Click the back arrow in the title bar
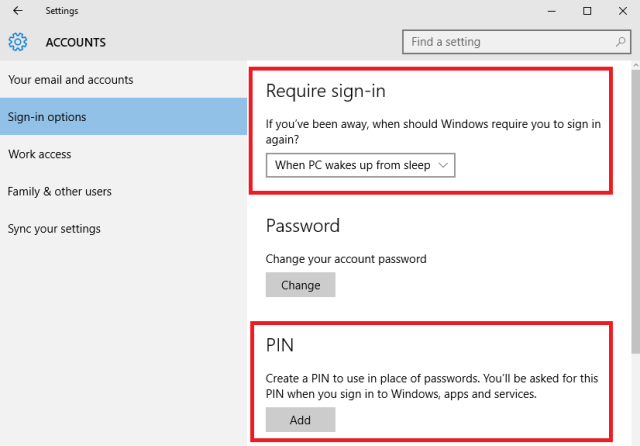Screen dimensions: 640x446 pyautogui.click(x=17, y=11)
